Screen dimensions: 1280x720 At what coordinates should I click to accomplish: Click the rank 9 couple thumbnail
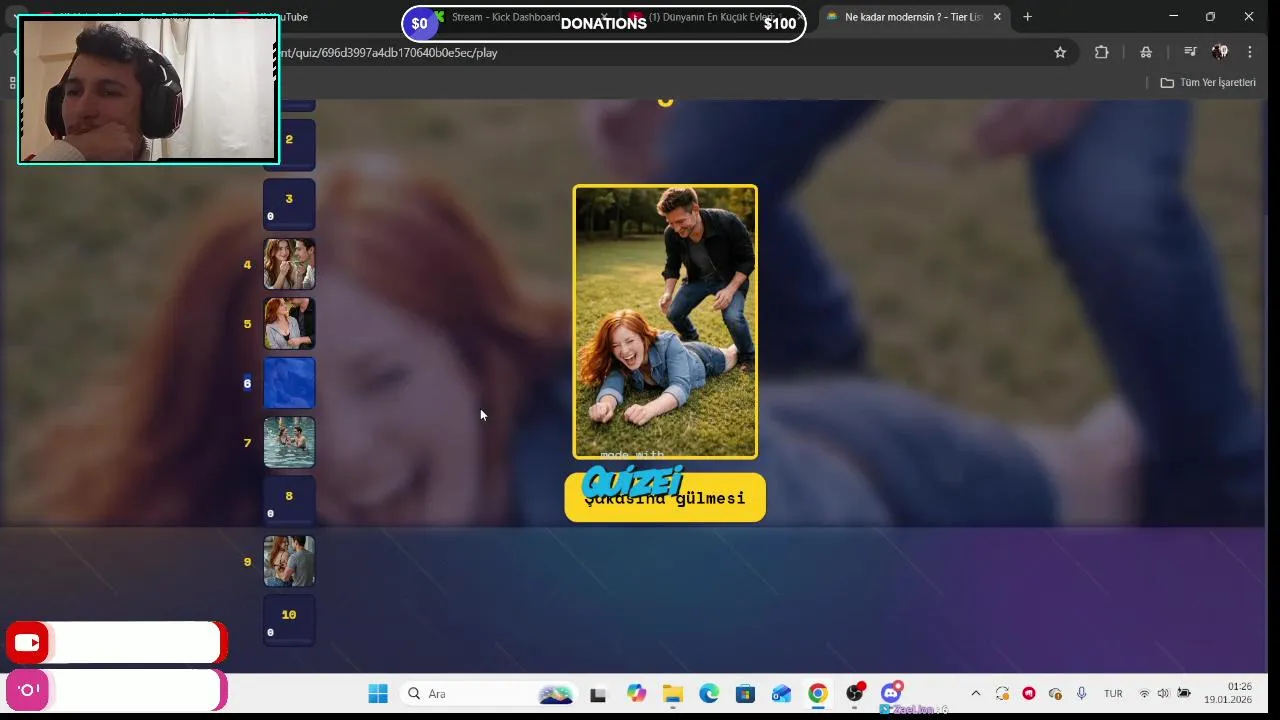(289, 561)
